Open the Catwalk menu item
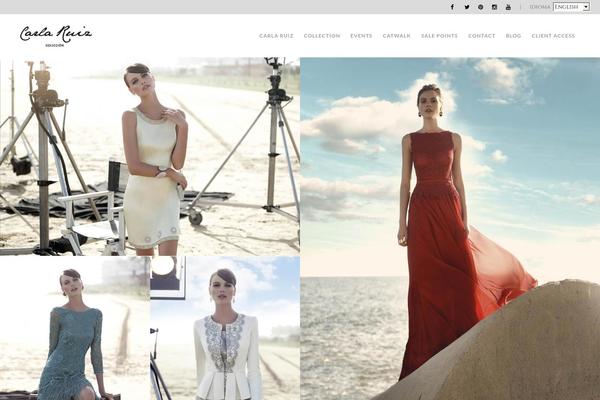 coord(396,36)
